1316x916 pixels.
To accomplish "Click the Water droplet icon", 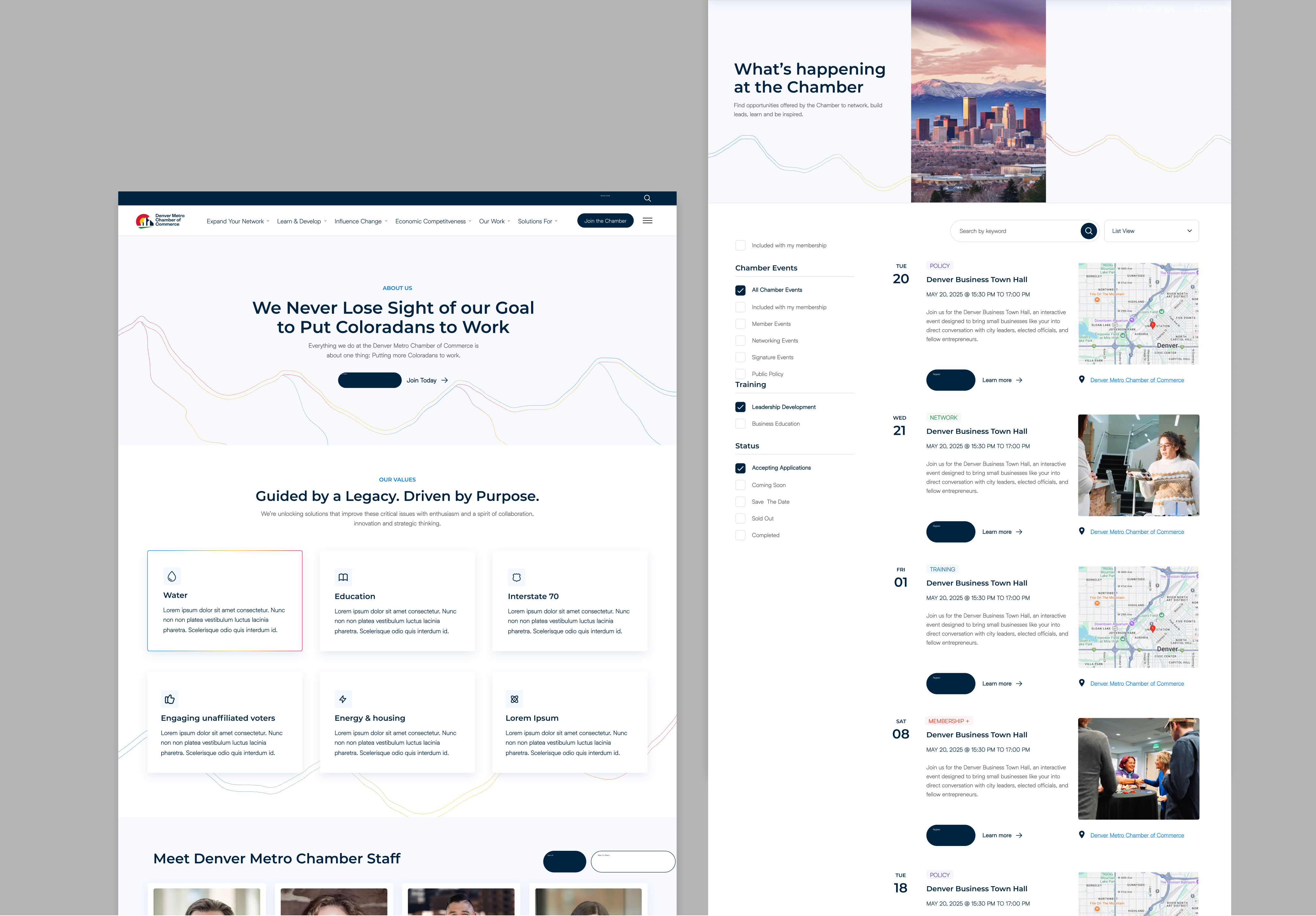I will click(x=172, y=576).
